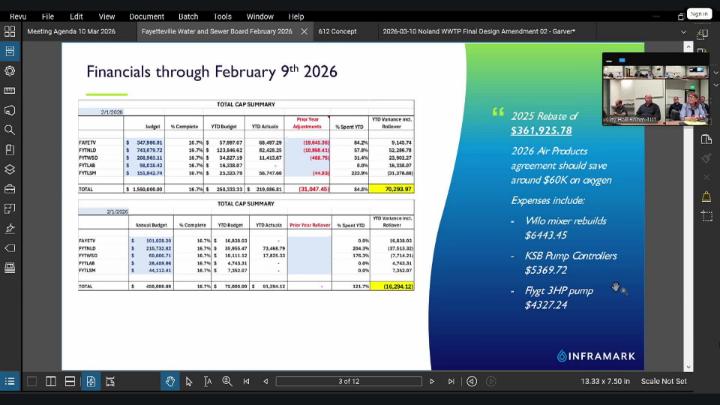The width and height of the screenshot is (720, 405).
Task: Open the Thumbnails panel in left sidebar
Action: pyautogui.click(x=10, y=51)
